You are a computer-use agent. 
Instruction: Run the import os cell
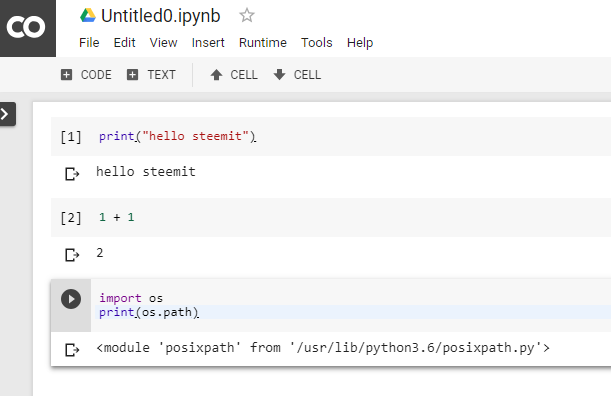click(x=71, y=299)
